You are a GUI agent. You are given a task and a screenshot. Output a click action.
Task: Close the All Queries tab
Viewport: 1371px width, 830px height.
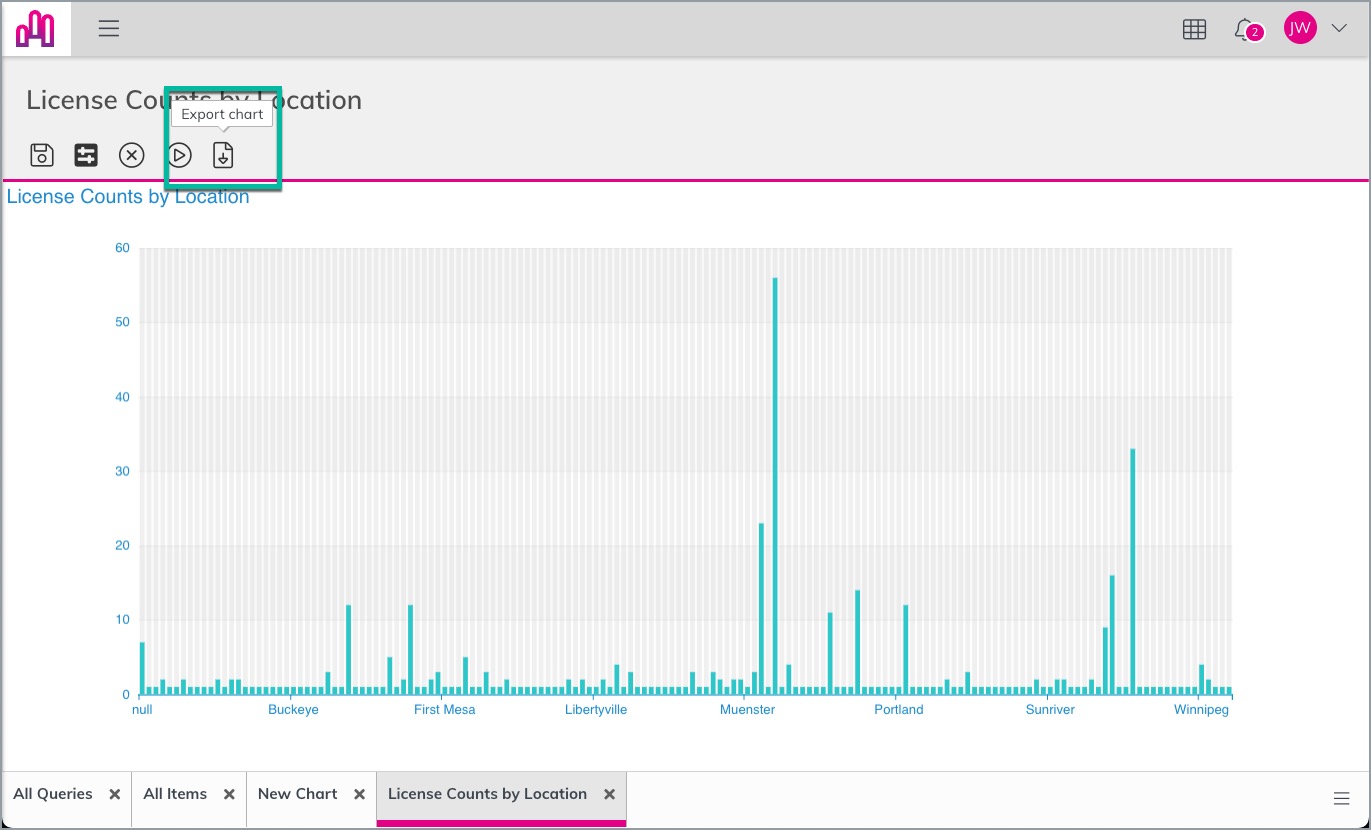pos(115,794)
